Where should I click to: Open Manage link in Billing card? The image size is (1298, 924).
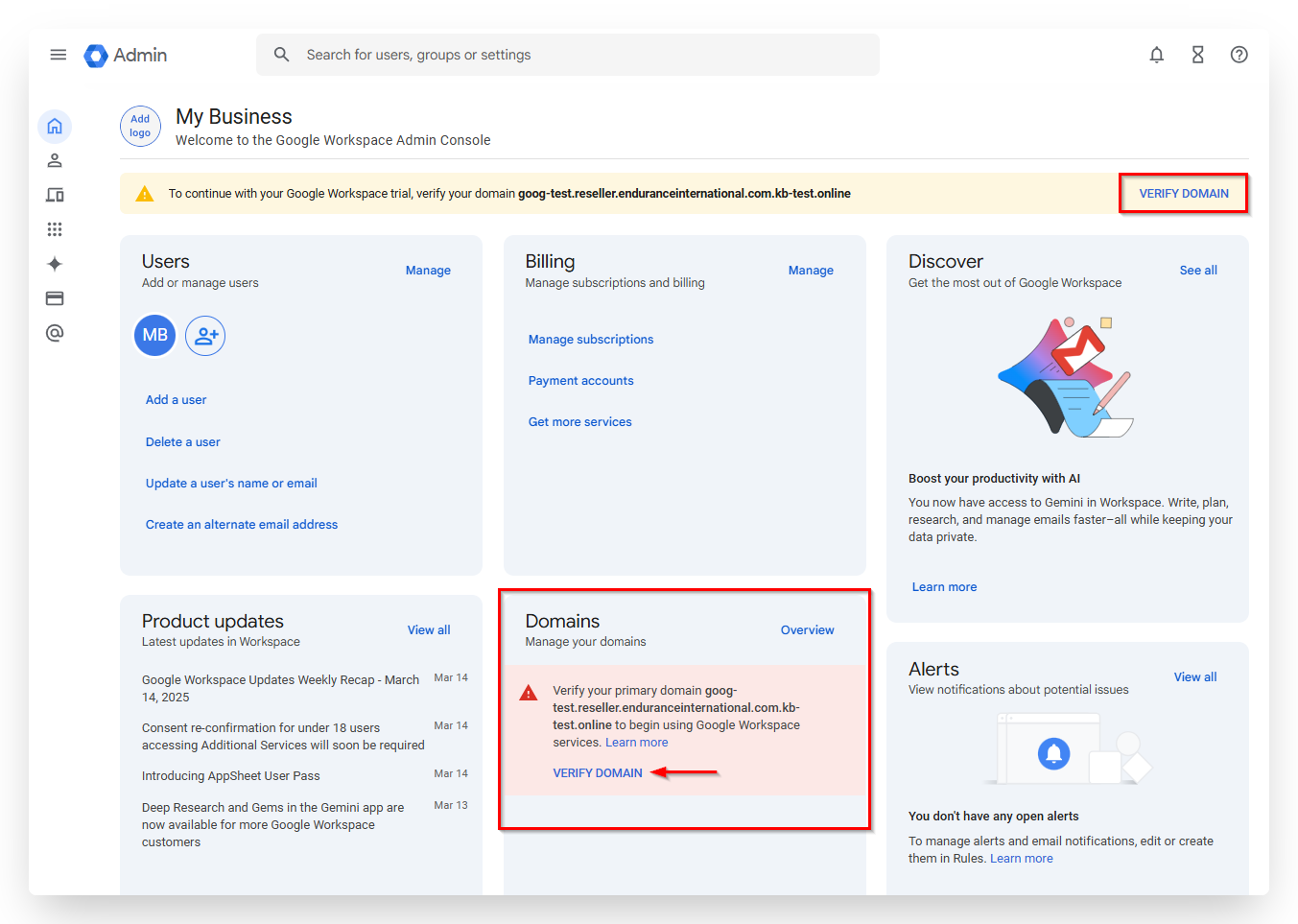(811, 271)
